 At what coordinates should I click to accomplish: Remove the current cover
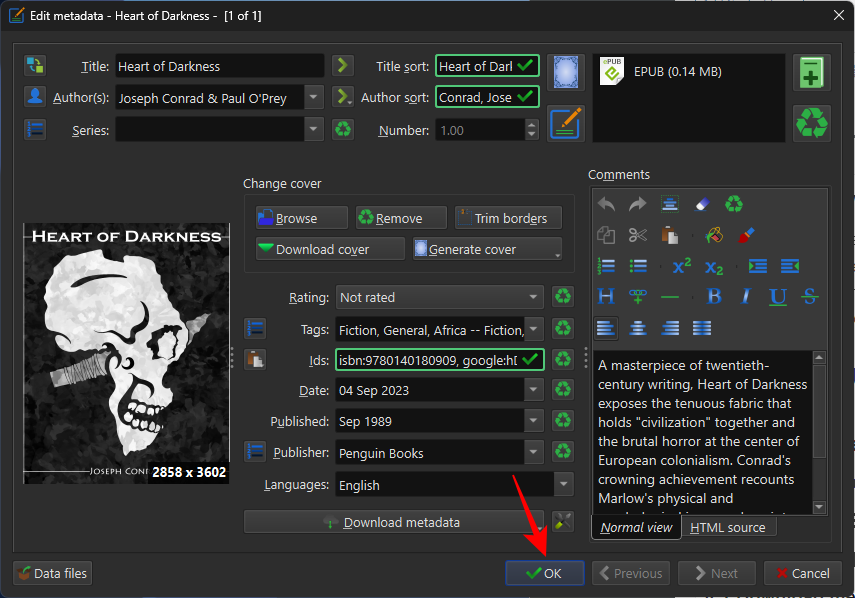point(401,218)
